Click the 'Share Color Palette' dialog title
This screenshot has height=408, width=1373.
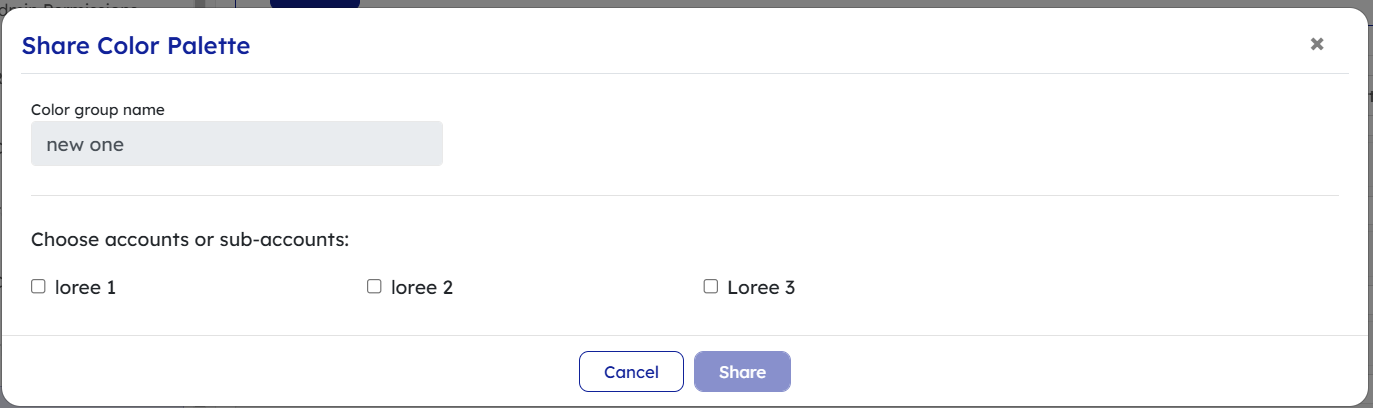(x=136, y=45)
